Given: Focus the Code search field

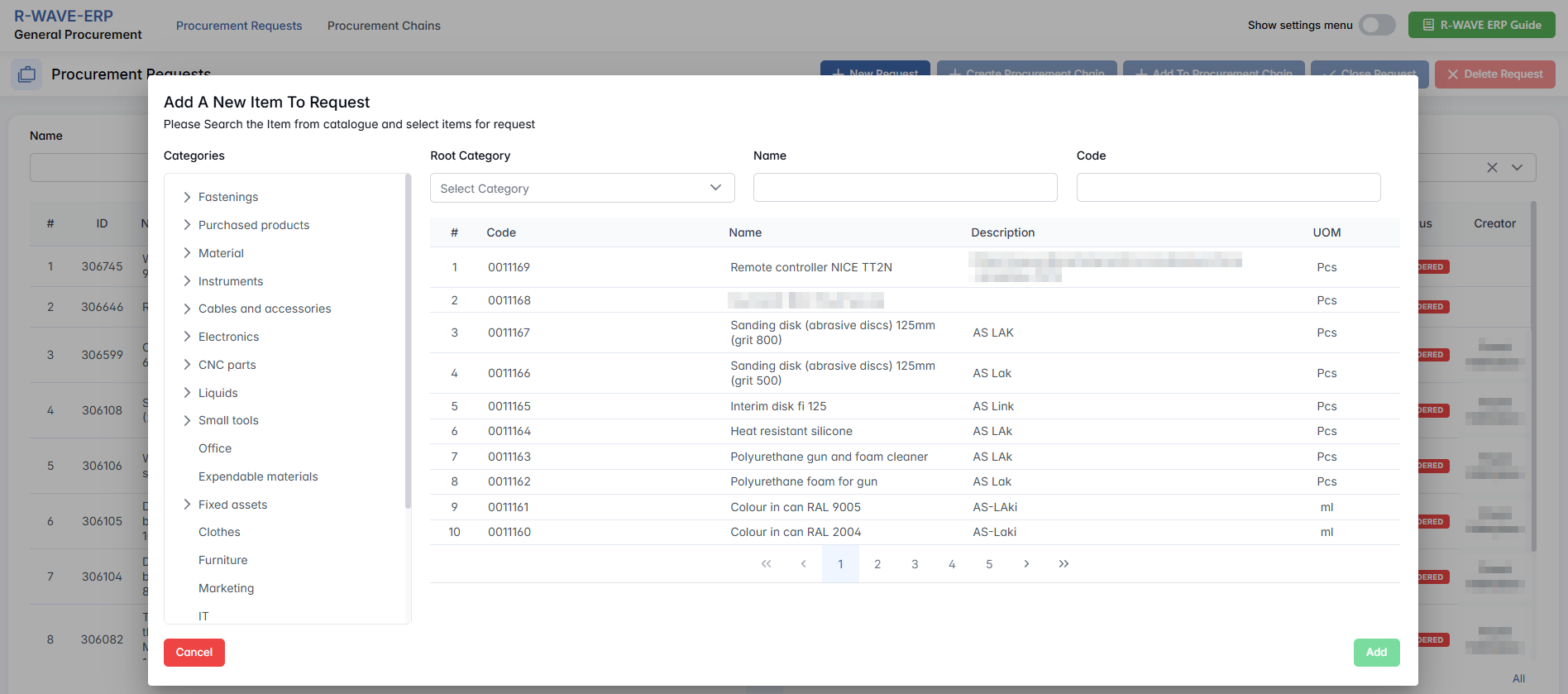Looking at the screenshot, I should [1228, 188].
